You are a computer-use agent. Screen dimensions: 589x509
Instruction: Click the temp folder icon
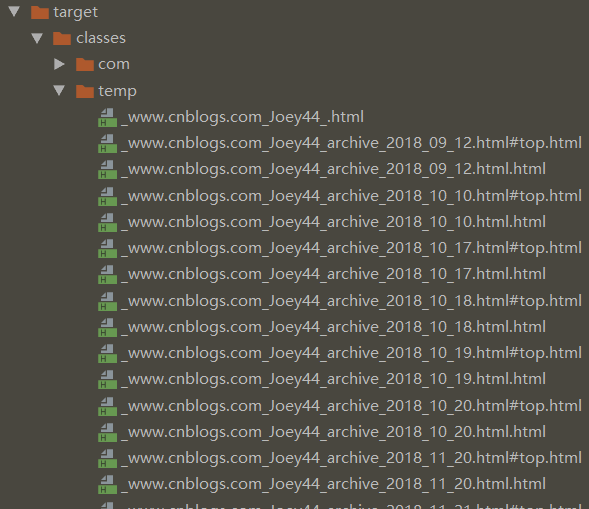pos(85,91)
